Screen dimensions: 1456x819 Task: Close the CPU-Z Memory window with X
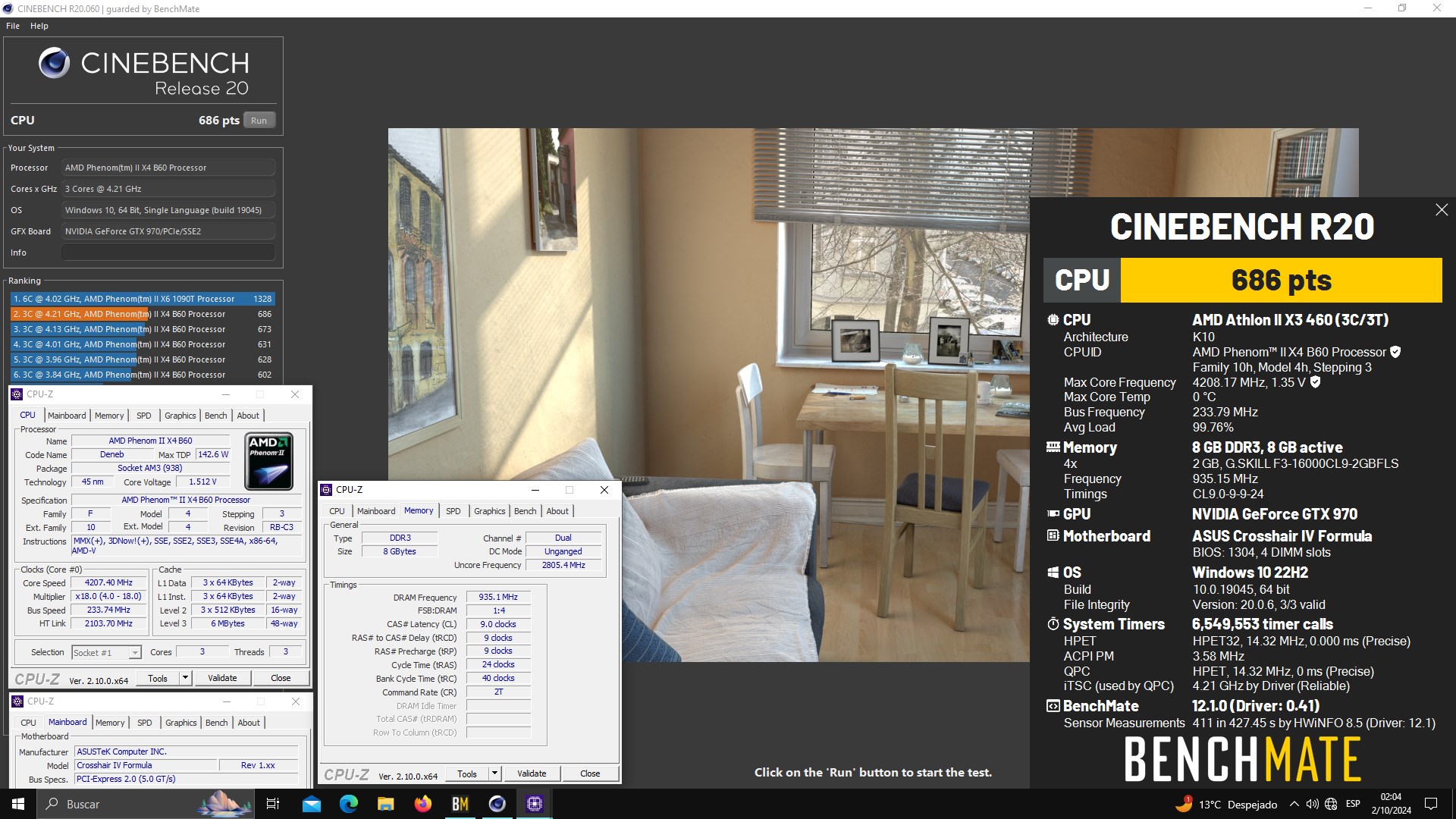click(x=604, y=490)
